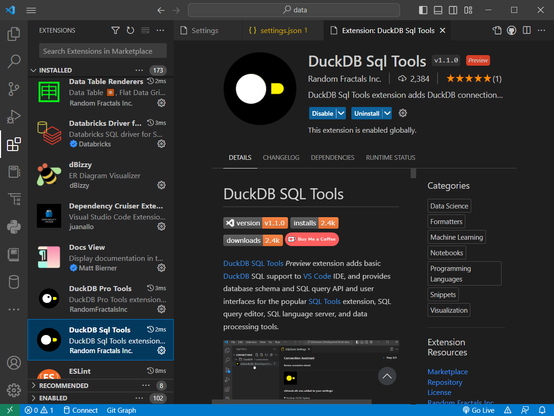554x416 pixels.
Task: Toggle the secondary side bar layout button
Action: tap(453, 10)
